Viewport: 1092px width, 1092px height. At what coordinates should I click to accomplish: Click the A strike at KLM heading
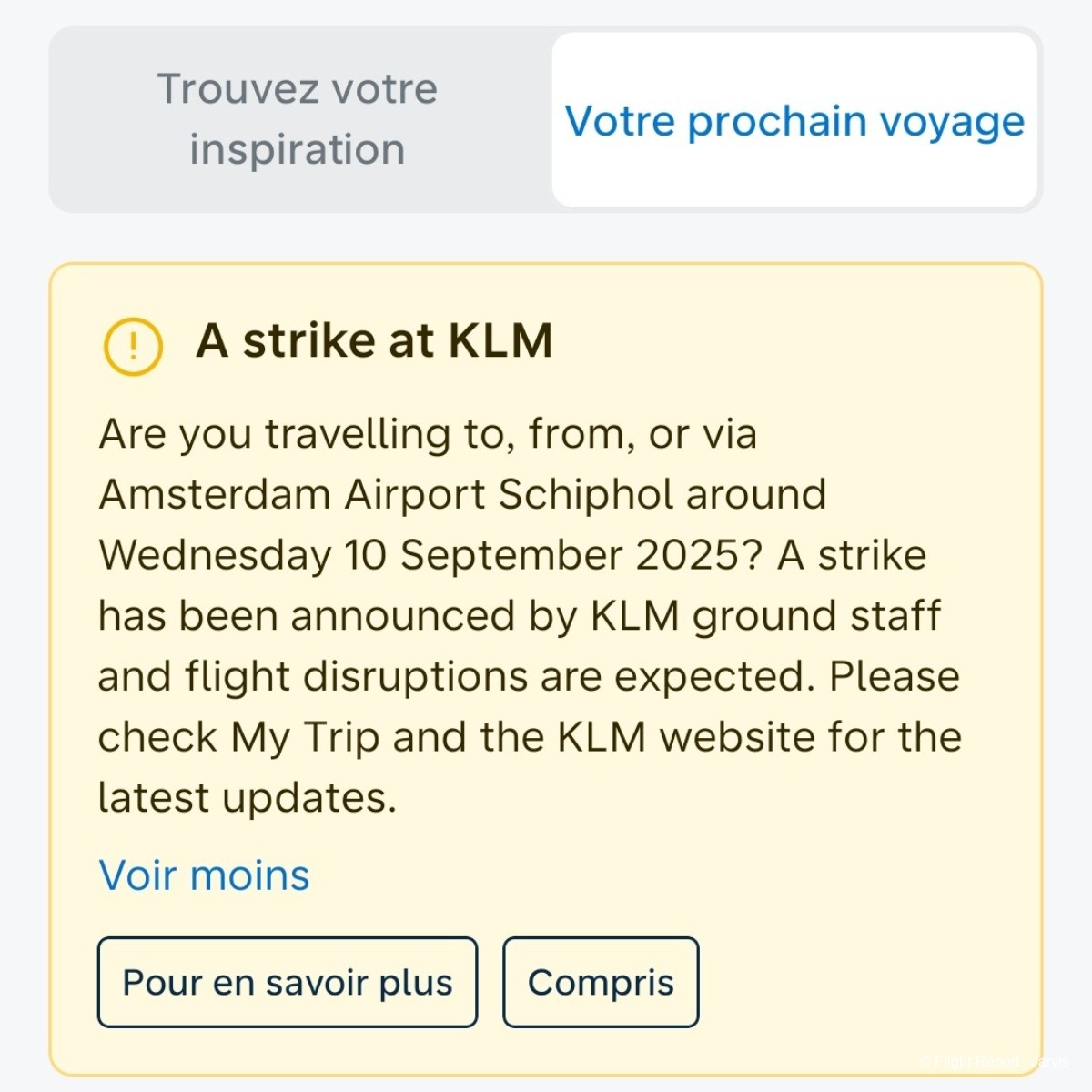coord(374,341)
